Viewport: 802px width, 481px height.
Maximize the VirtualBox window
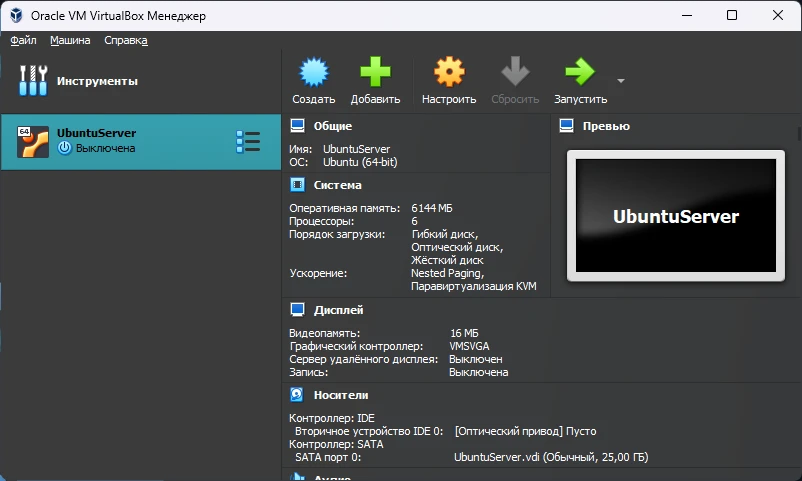(732, 15)
